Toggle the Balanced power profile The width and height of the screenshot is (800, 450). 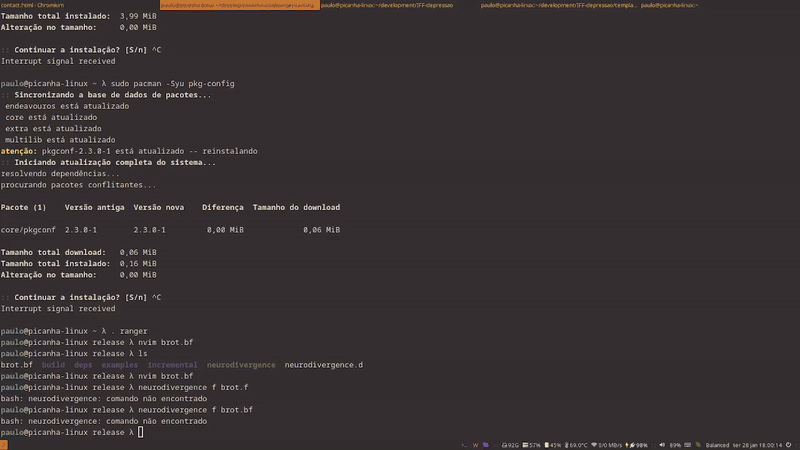point(719,445)
